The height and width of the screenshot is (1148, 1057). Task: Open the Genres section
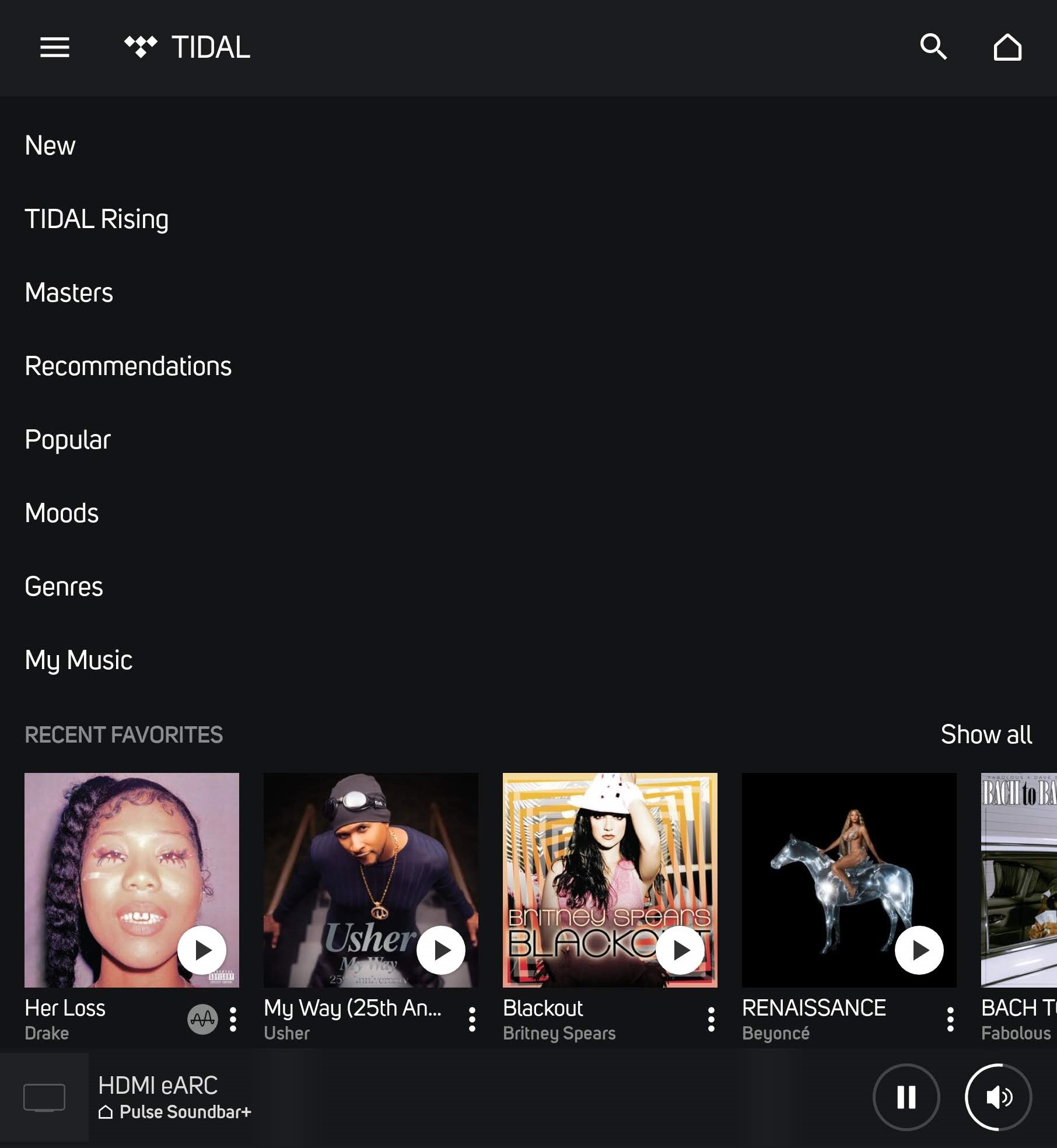[64, 586]
